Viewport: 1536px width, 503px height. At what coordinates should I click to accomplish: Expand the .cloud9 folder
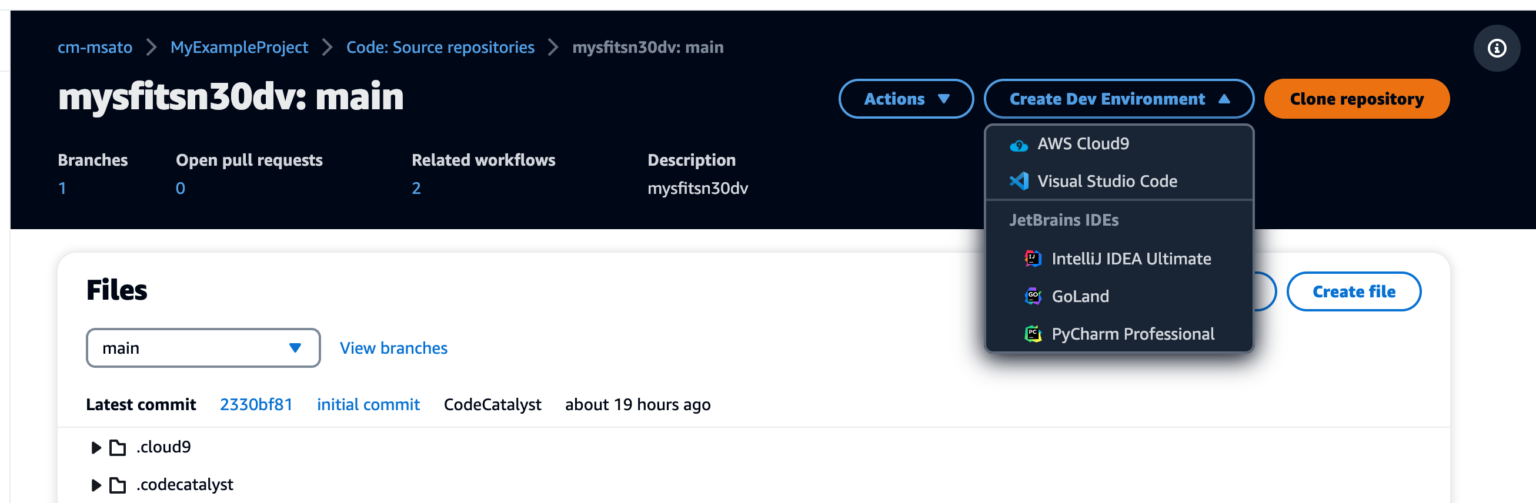pyautogui.click(x=97, y=447)
